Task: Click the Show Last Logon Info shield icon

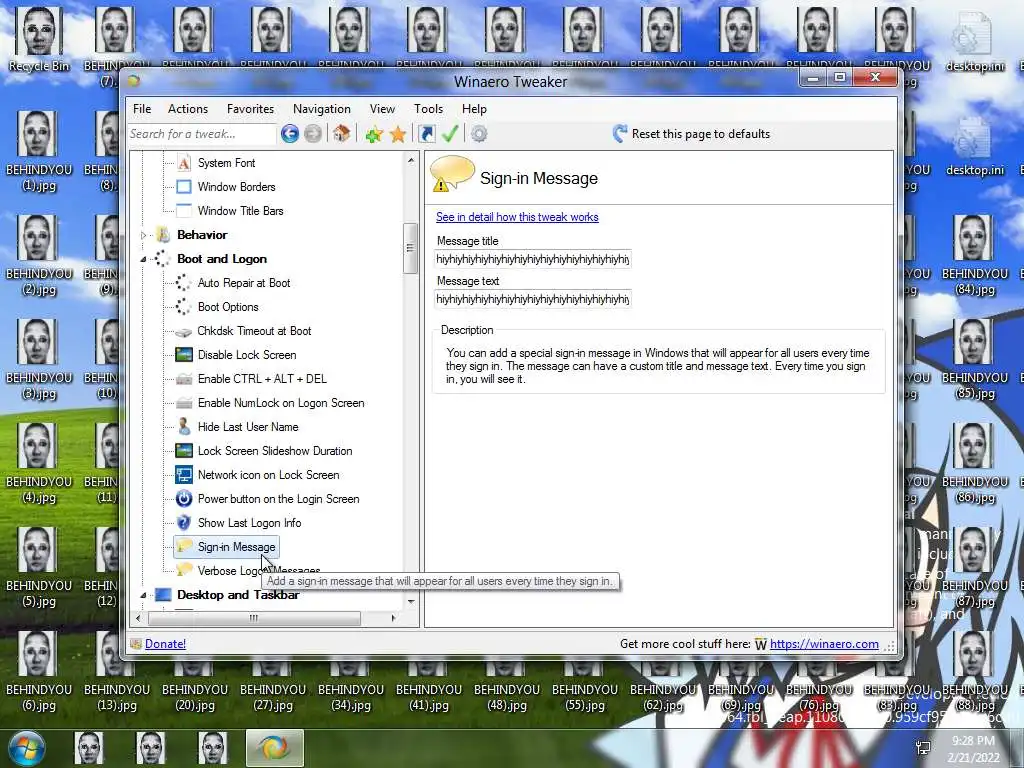Action: [x=184, y=522]
